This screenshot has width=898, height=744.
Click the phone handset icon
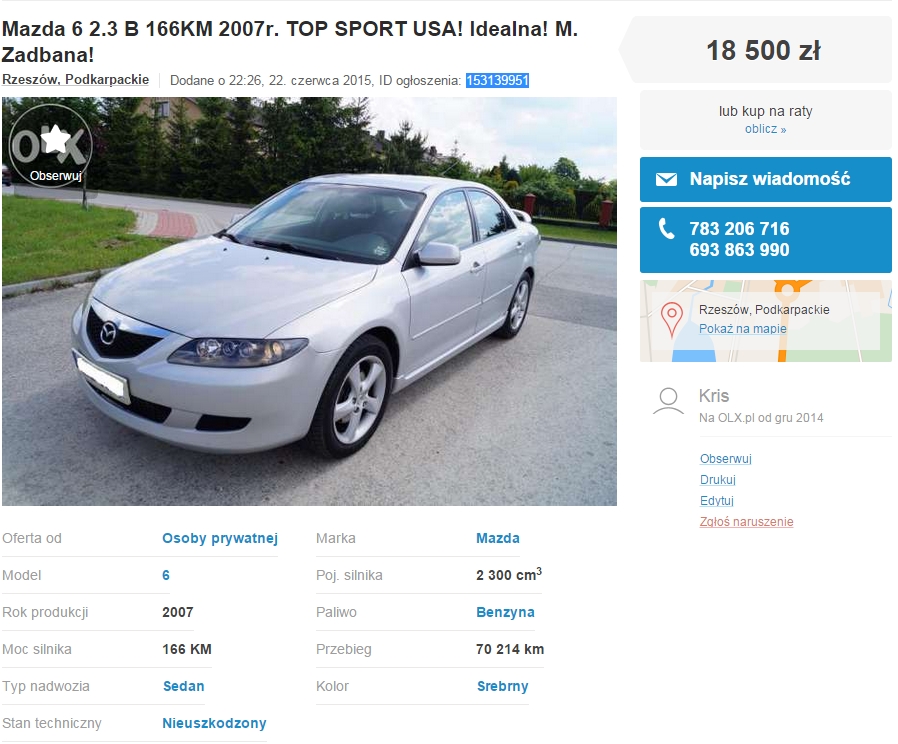point(666,229)
